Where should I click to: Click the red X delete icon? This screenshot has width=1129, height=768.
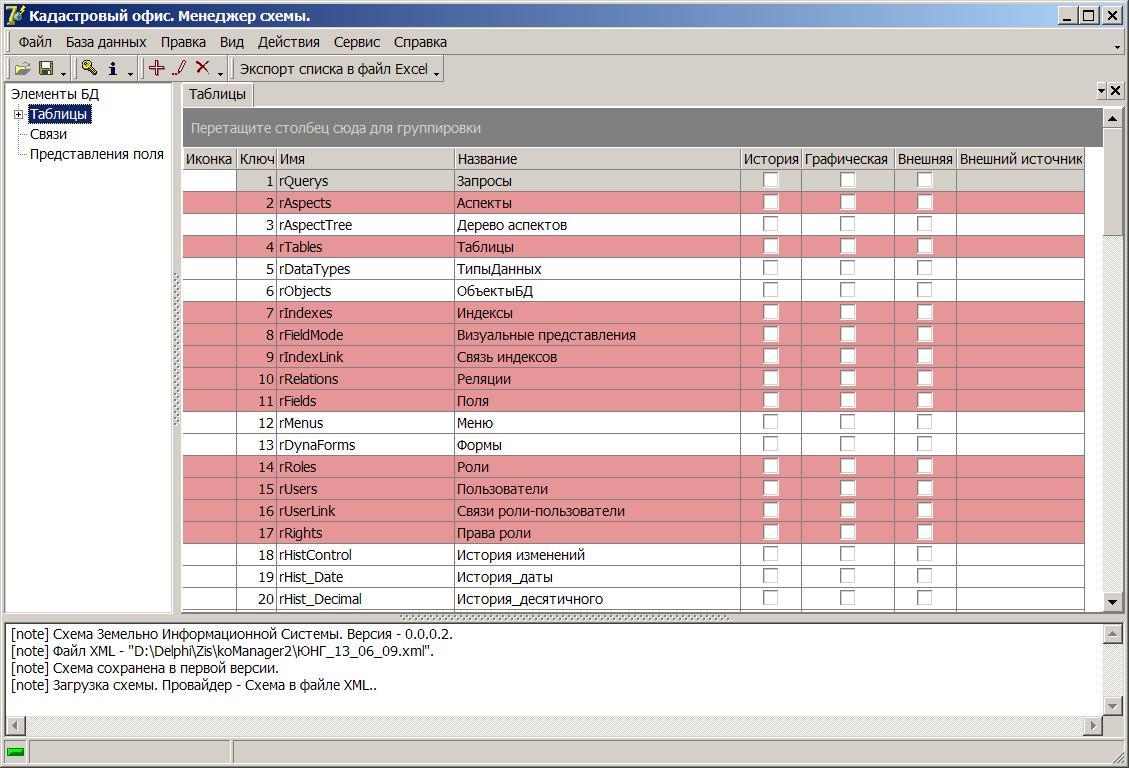202,68
